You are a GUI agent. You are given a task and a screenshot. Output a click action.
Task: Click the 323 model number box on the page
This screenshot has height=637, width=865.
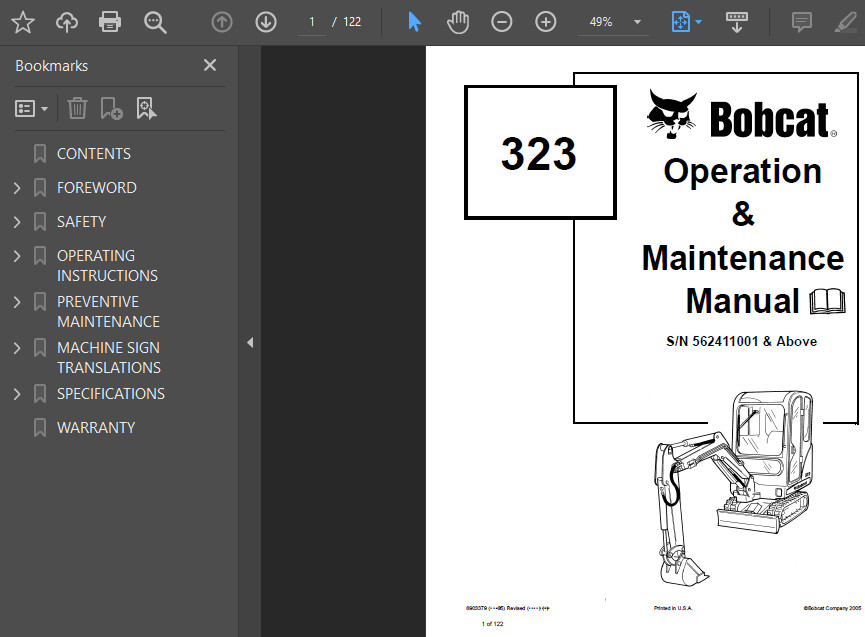540,153
